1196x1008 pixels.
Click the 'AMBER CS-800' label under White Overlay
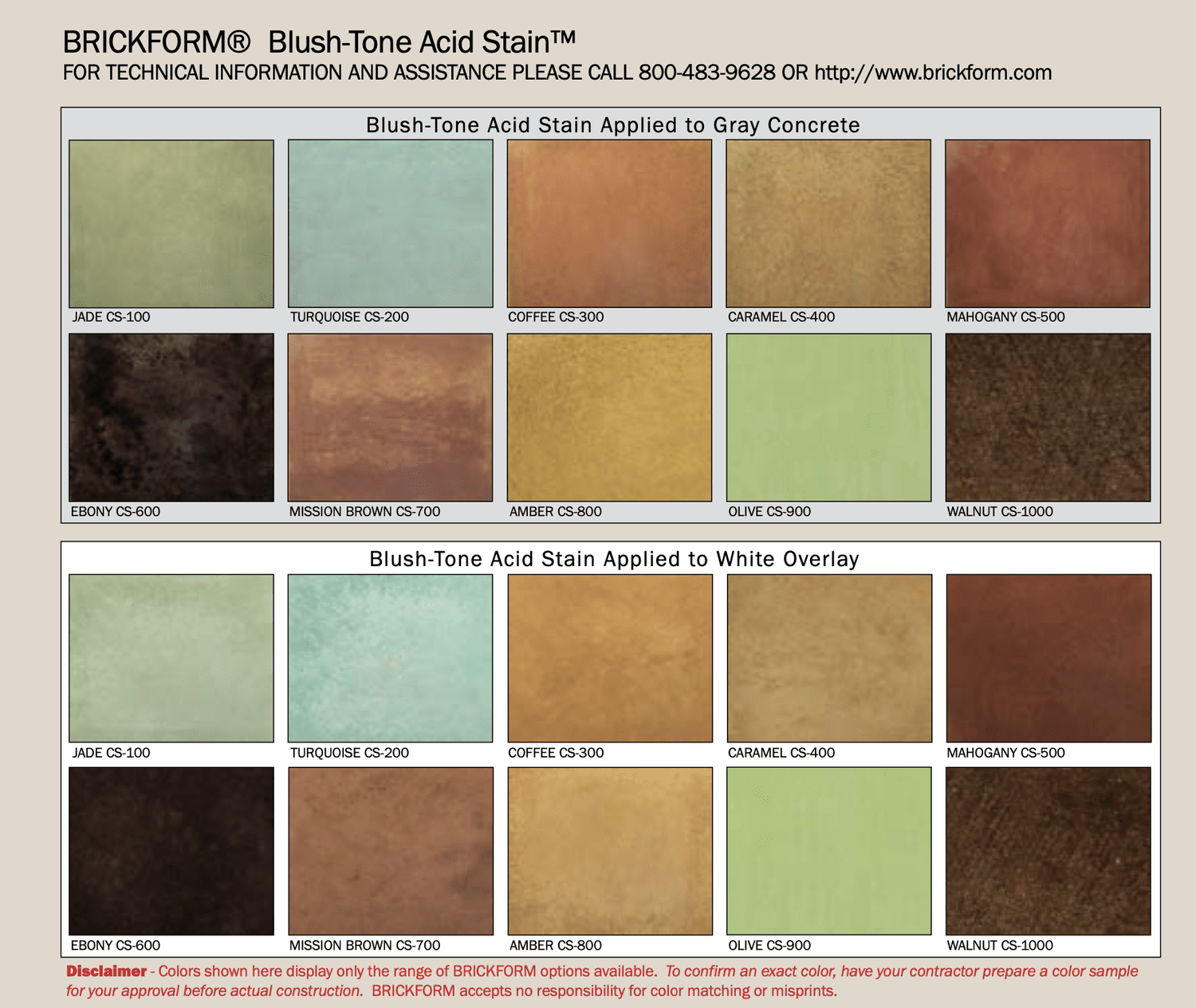pos(556,946)
